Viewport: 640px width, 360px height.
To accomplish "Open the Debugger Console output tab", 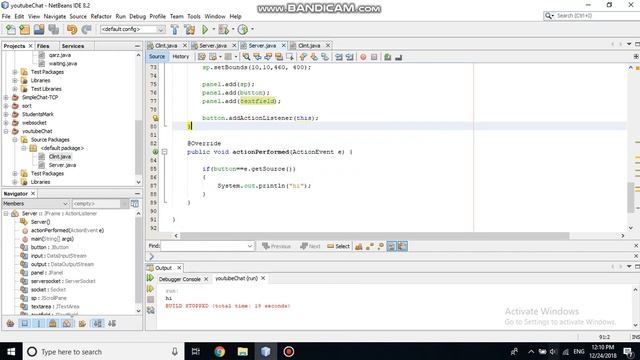I will pos(180,279).
